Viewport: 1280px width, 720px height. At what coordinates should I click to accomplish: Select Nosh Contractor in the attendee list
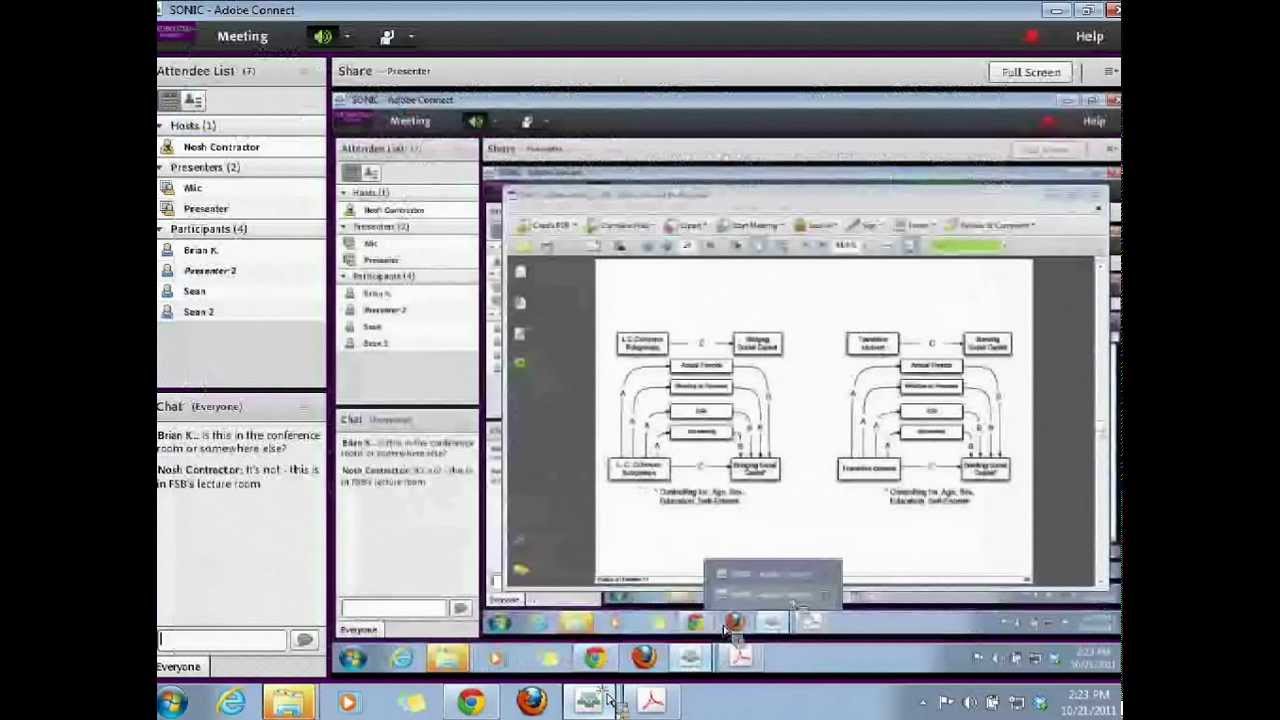(221, 147)
